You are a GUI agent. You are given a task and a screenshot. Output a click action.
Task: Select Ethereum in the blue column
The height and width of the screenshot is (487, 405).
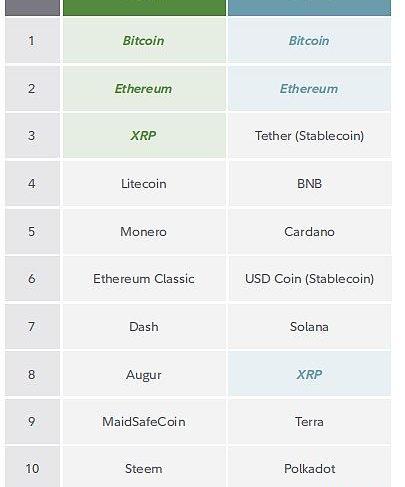tap(309, 88)
